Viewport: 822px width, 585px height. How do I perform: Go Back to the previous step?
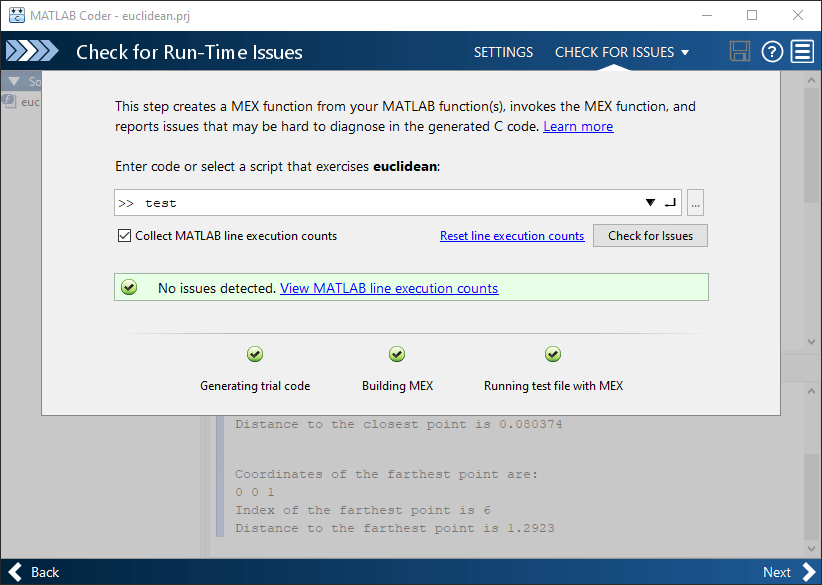pyautogui.click(x=34, y=572)
